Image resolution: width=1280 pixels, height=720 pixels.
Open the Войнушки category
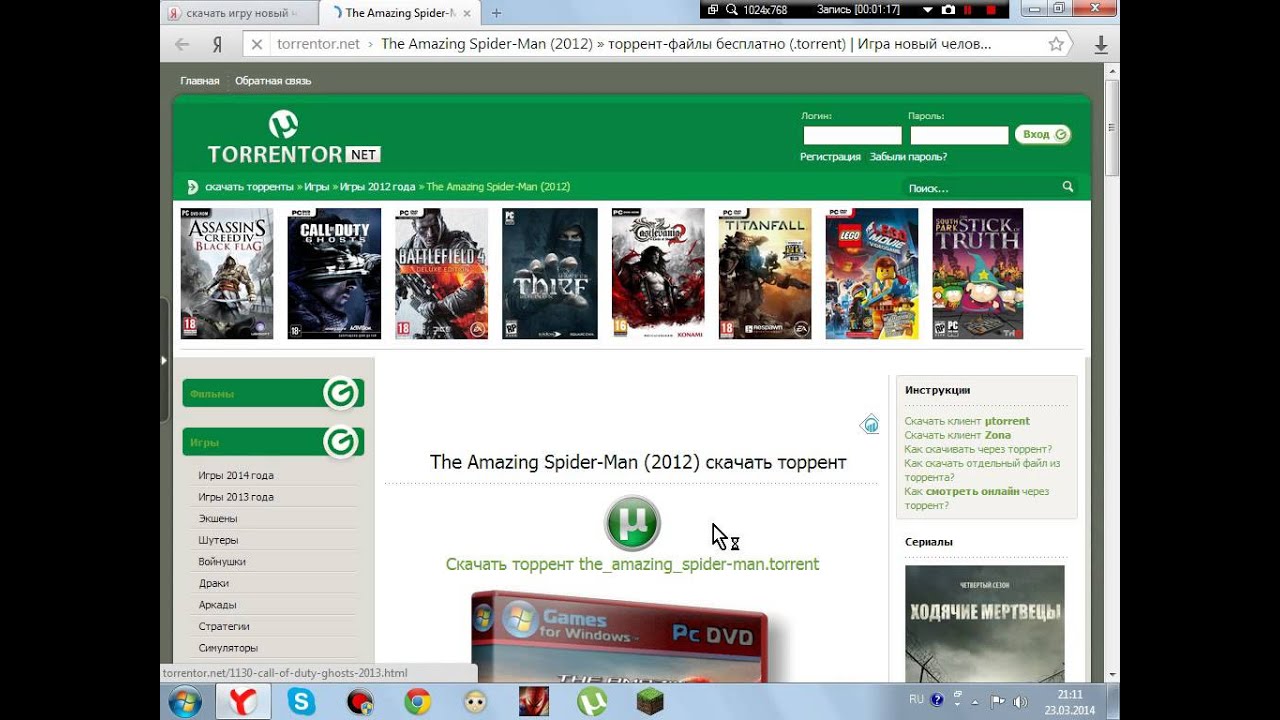(222, 561)
